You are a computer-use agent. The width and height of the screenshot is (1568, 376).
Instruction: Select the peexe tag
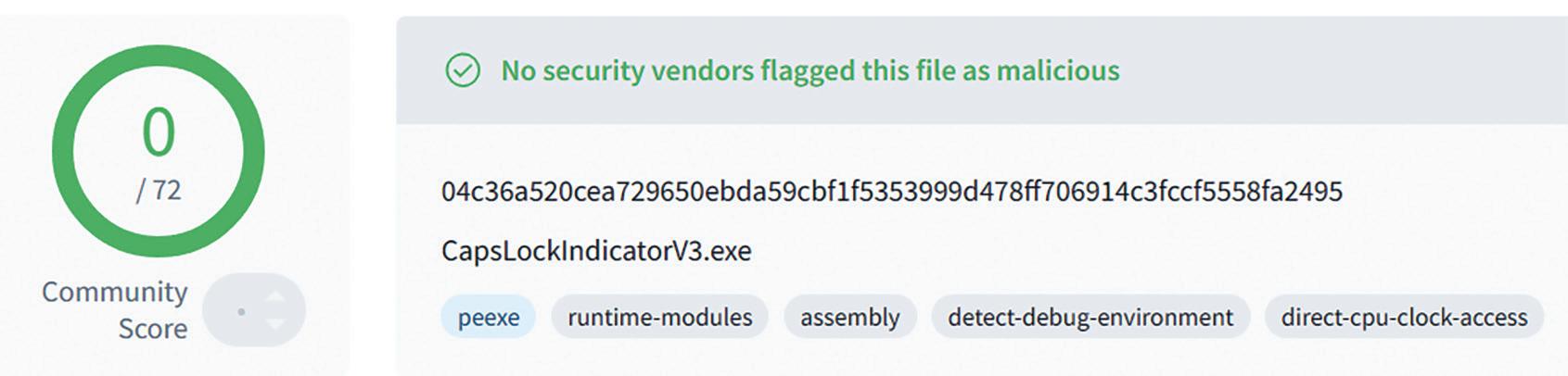488,317
